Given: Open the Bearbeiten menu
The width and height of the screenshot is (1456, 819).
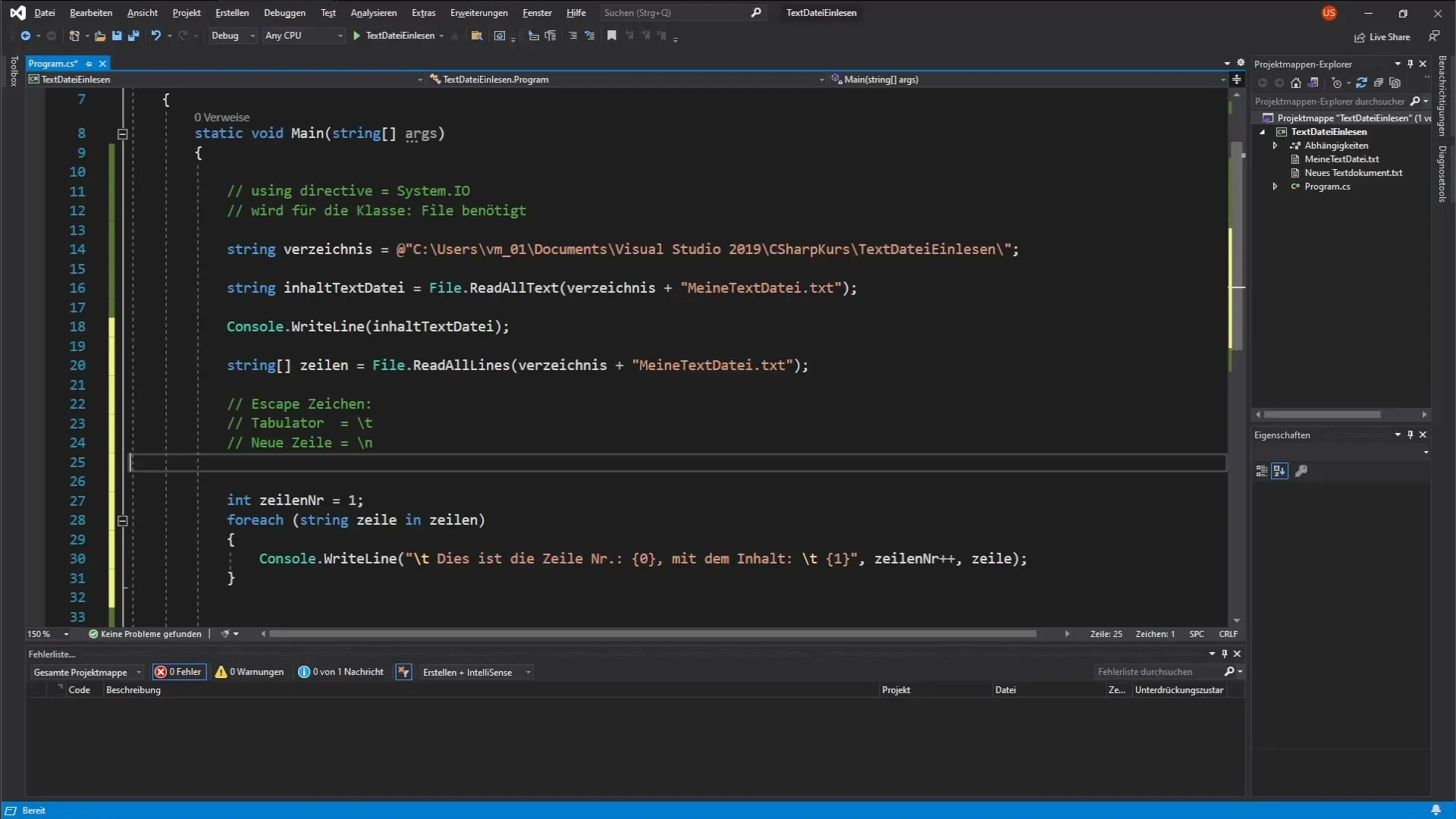Looking at the screenshot, I should pos(91,13).
